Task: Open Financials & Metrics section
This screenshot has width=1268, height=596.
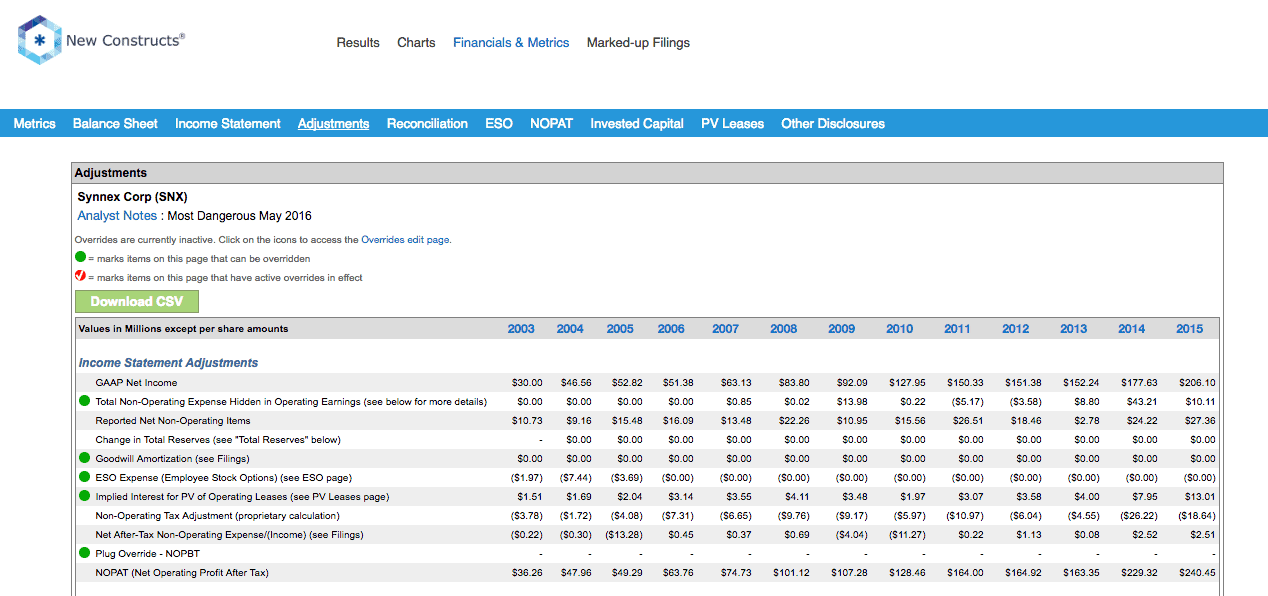Action: [511, 43]
